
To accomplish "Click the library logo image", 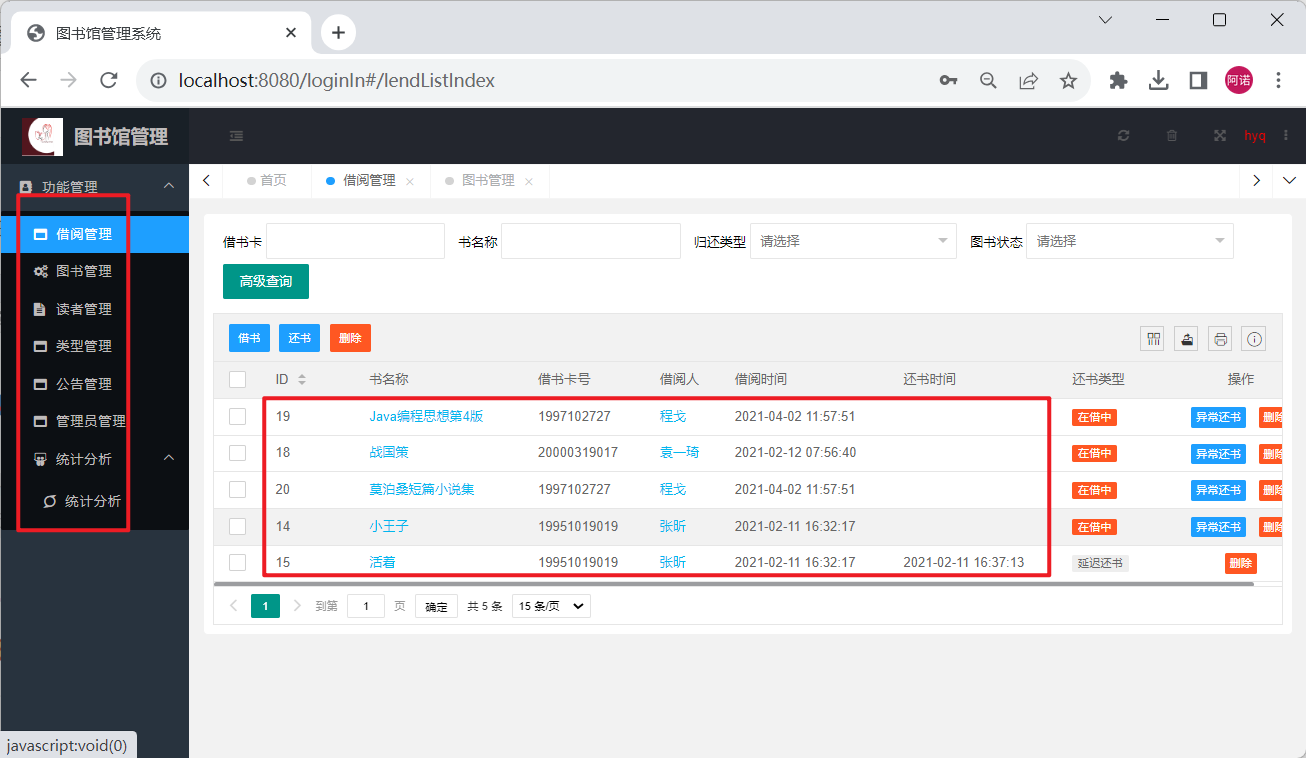I will pyautogui.click(x=42, y=136).
